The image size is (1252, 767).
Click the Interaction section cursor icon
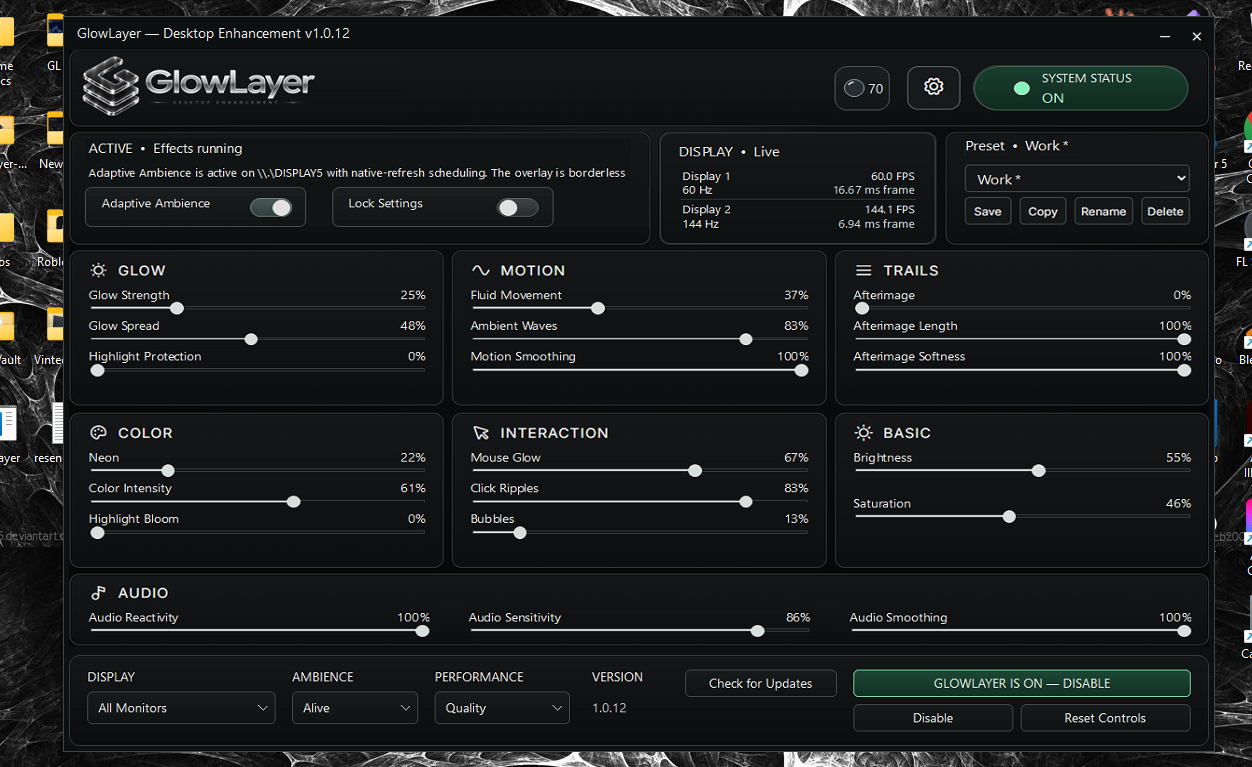(481, 433)
